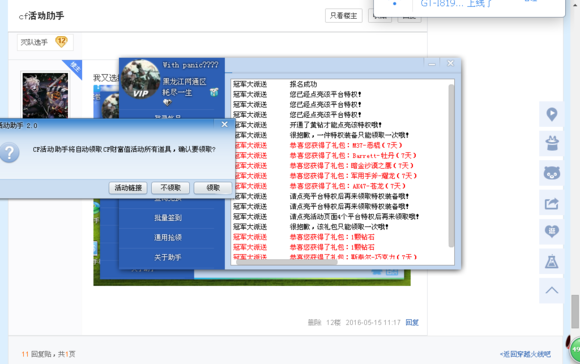
Task: Click the blue question mark dialog icon
Action: (9, 152)
